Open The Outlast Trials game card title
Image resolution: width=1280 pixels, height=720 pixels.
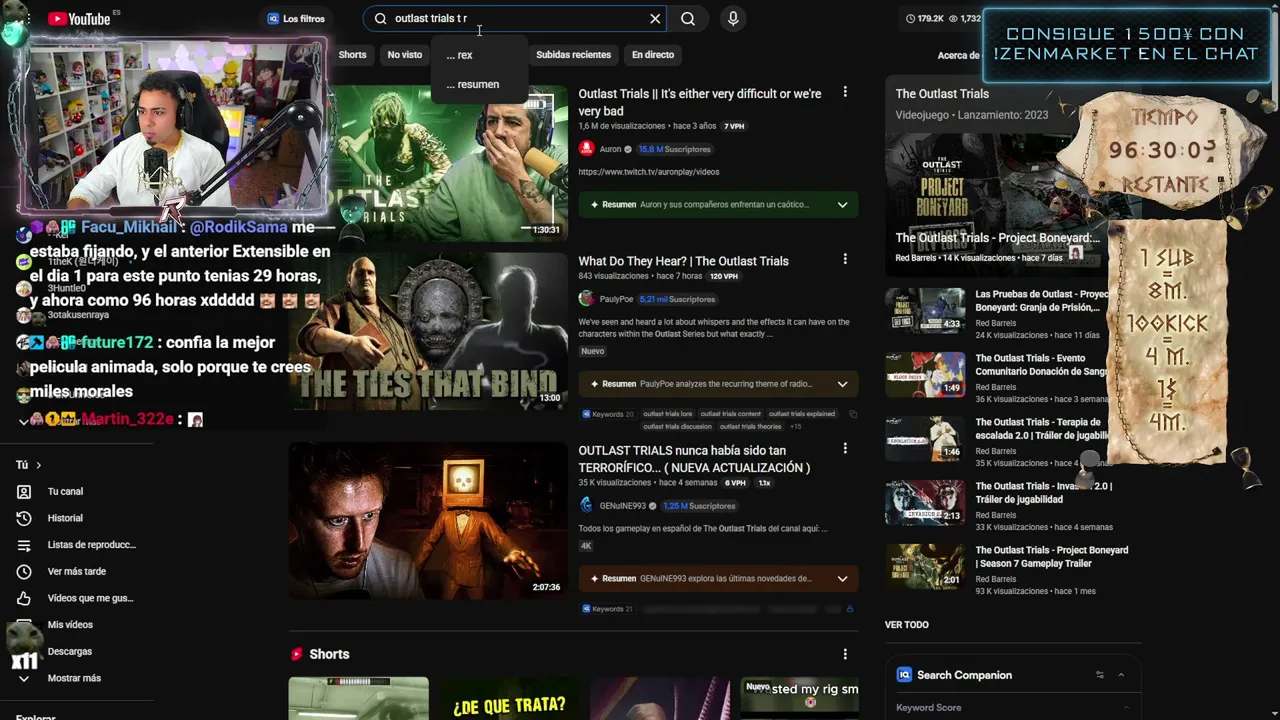click(942, 94)
